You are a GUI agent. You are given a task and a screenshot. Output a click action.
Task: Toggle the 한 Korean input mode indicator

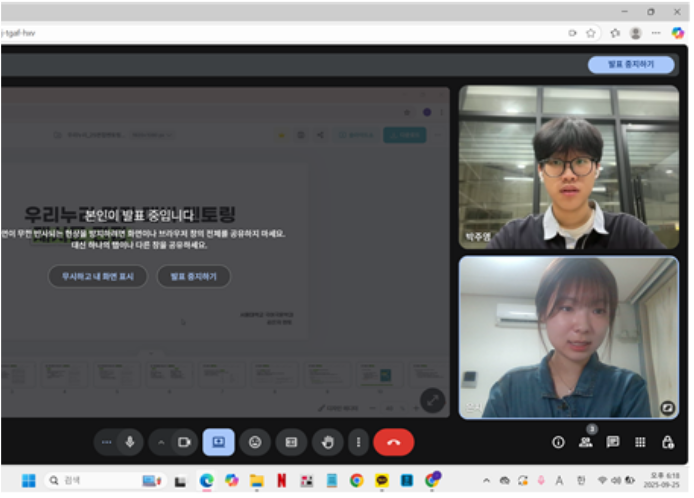coord(581,480)
